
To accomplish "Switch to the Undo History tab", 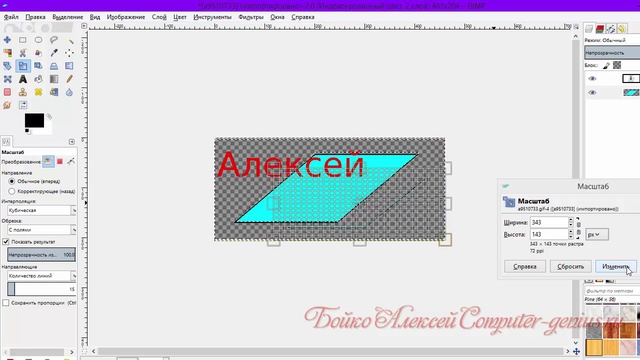I will pos(622,29).
